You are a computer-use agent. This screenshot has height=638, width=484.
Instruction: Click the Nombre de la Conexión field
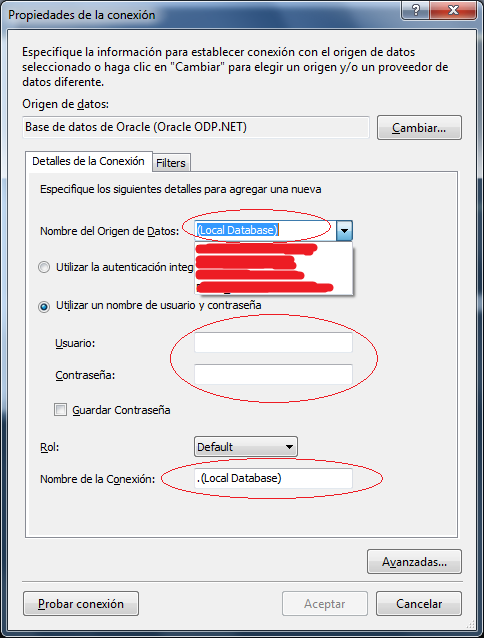click(x=273, y=478)
